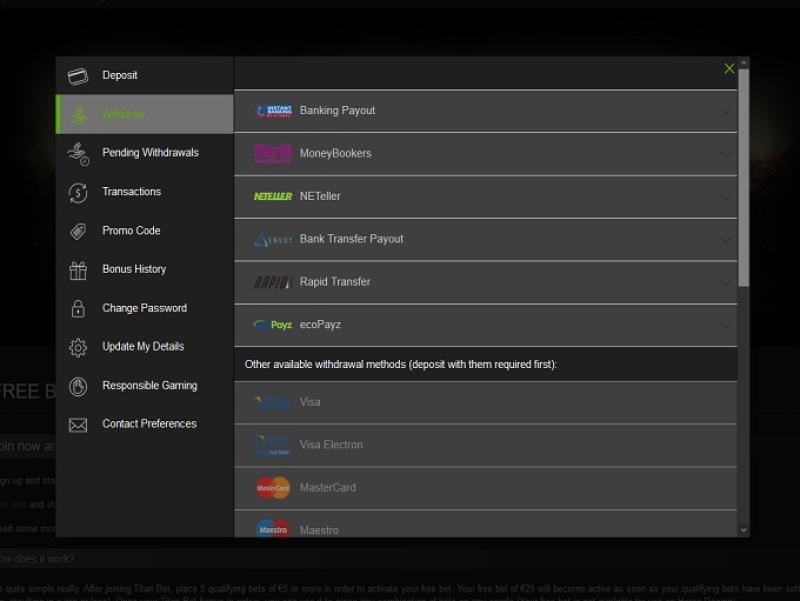The image size is (800, 601).
Task: Open the Update My Details section
Action: coord(145,347)
